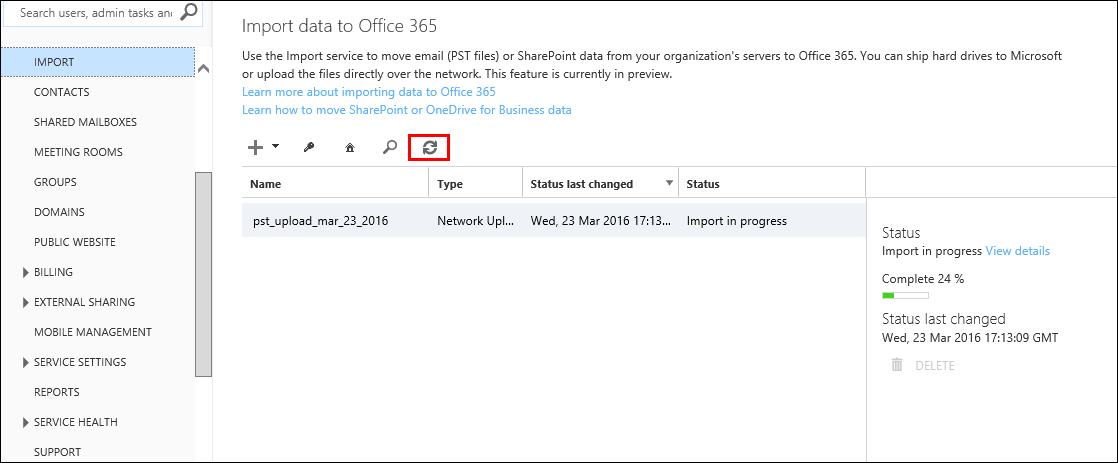Select the pst_upload_mar_23_2016 row
The image size is (1118, 463).
pos(553,220)
